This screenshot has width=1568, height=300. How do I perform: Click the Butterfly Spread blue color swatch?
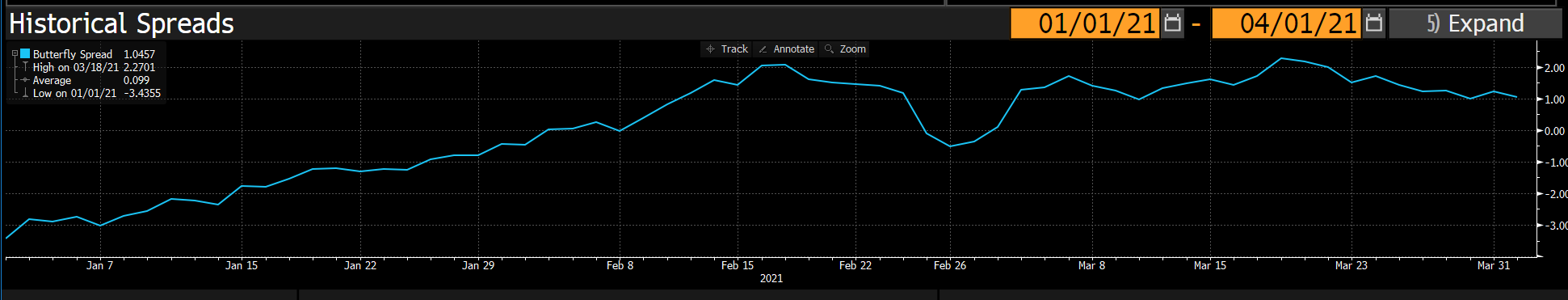point(25,53)
